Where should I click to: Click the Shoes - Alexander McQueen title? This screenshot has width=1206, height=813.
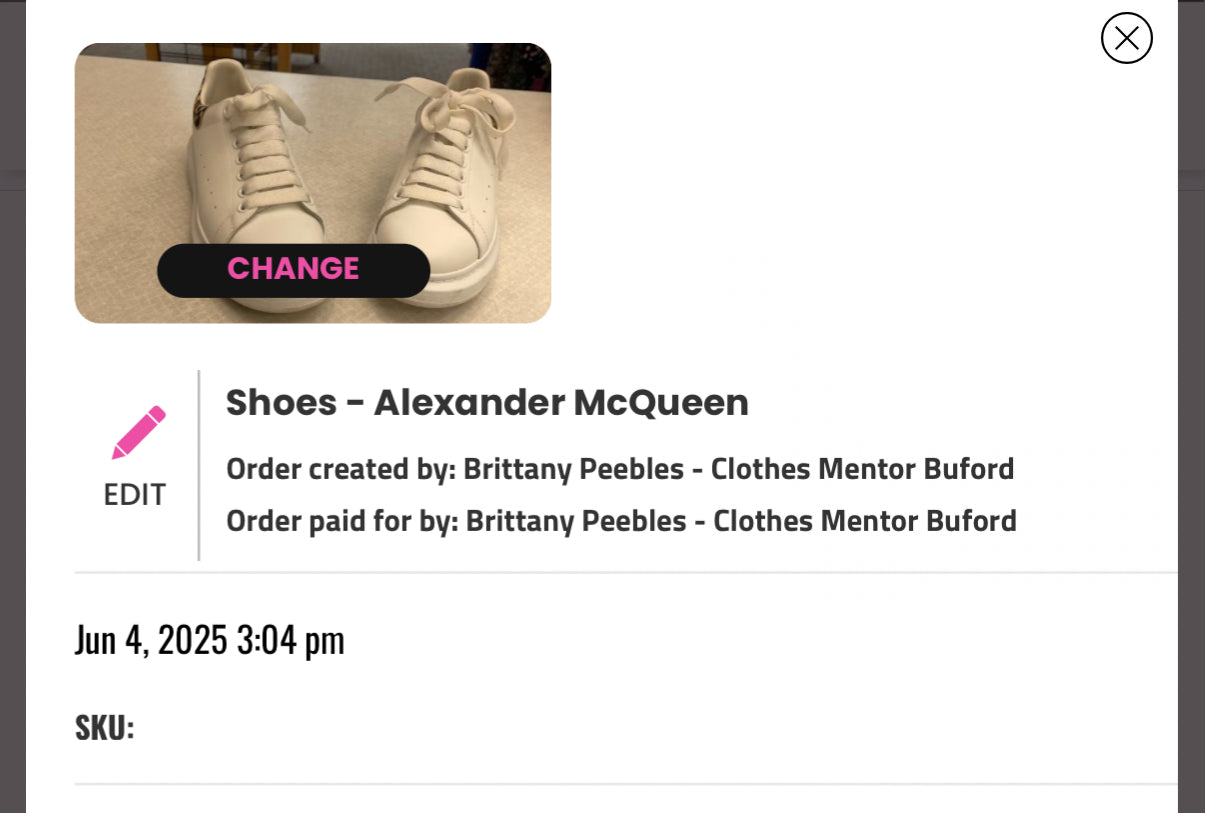(x=487, y=402)
